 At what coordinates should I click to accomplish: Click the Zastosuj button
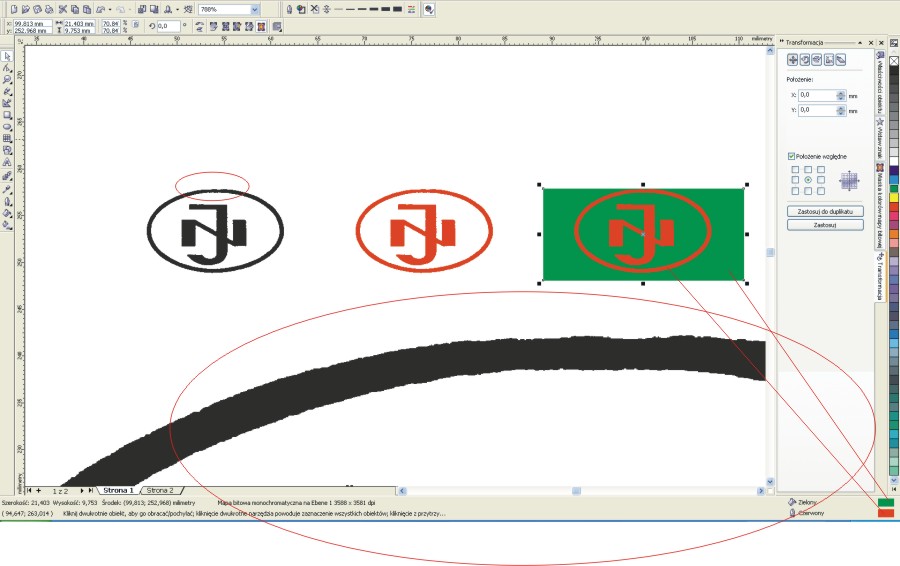click(825, 226)
